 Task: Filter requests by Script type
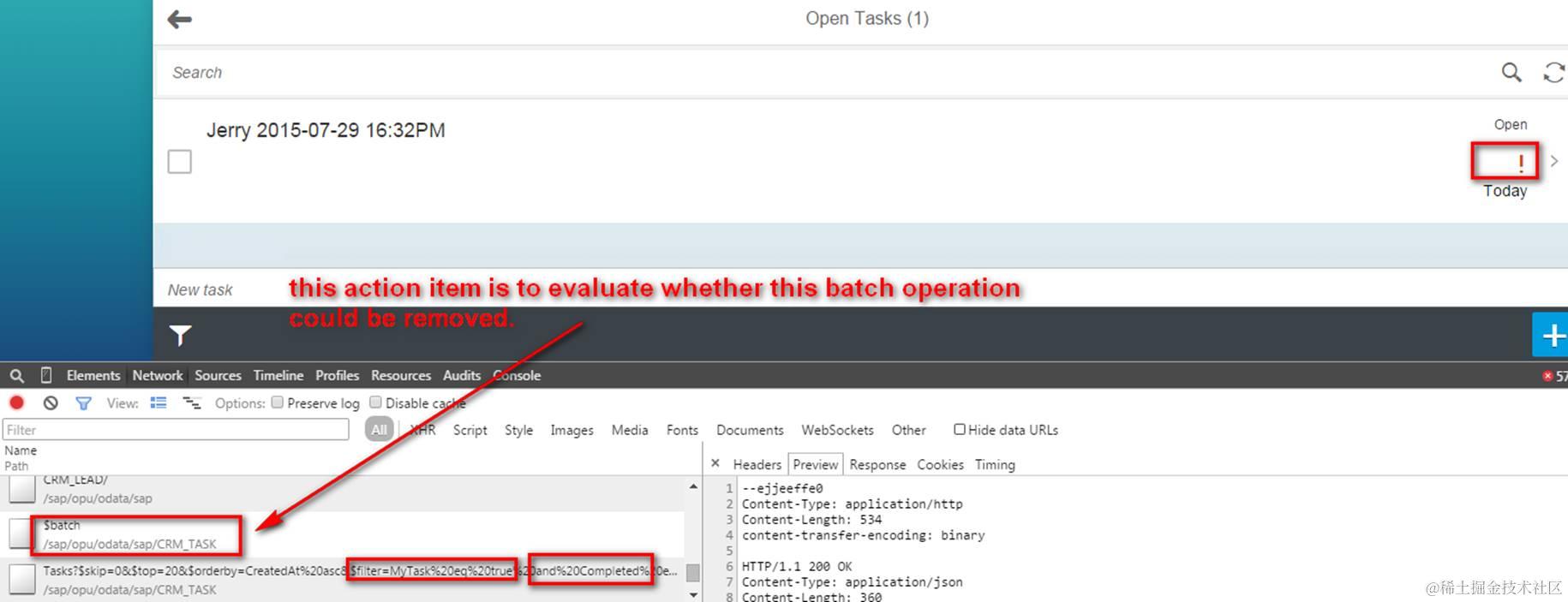(470, 430)
